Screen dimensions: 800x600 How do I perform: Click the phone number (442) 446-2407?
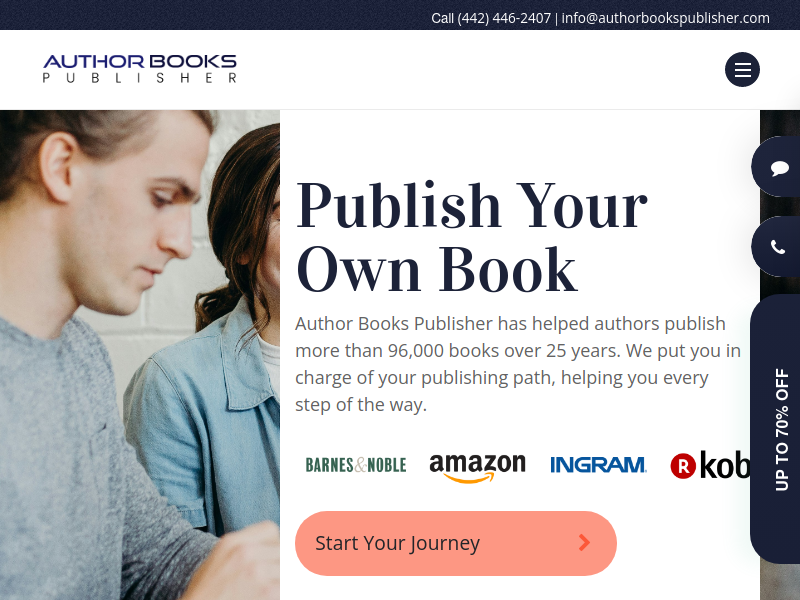coord(504,18)
